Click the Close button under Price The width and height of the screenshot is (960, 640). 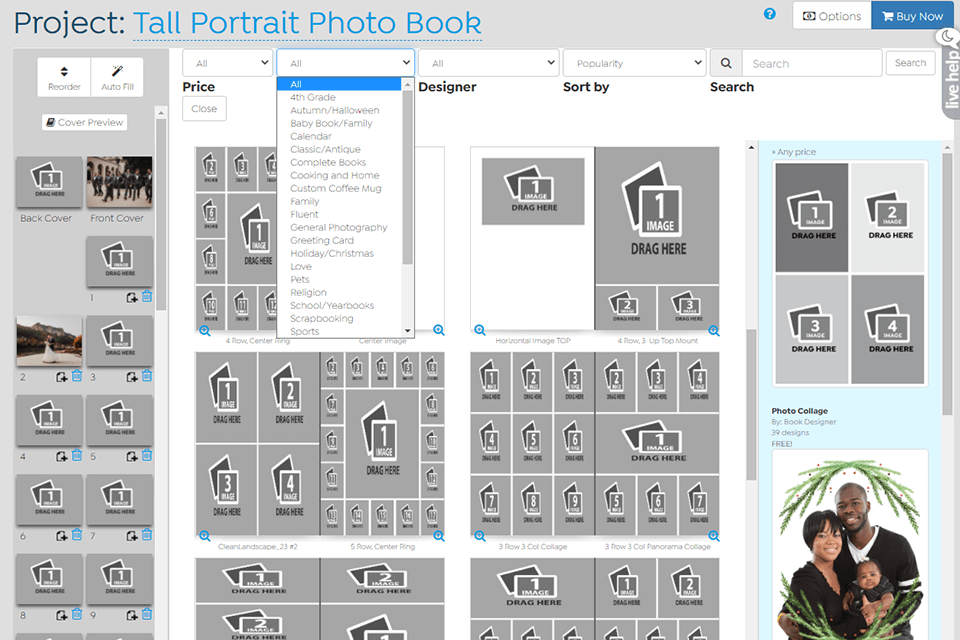pyautogui.click(x=204, y=108)
